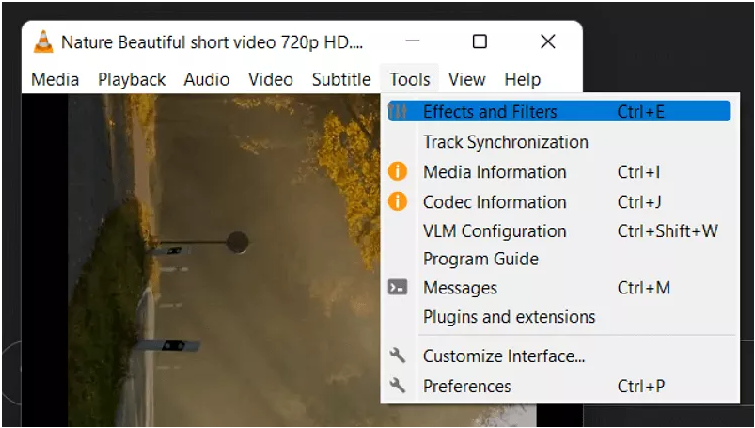The width and height of the screenshot is (755, 428).
Task: Click the window title text Nature Beautiful short video
Action: 211,42
